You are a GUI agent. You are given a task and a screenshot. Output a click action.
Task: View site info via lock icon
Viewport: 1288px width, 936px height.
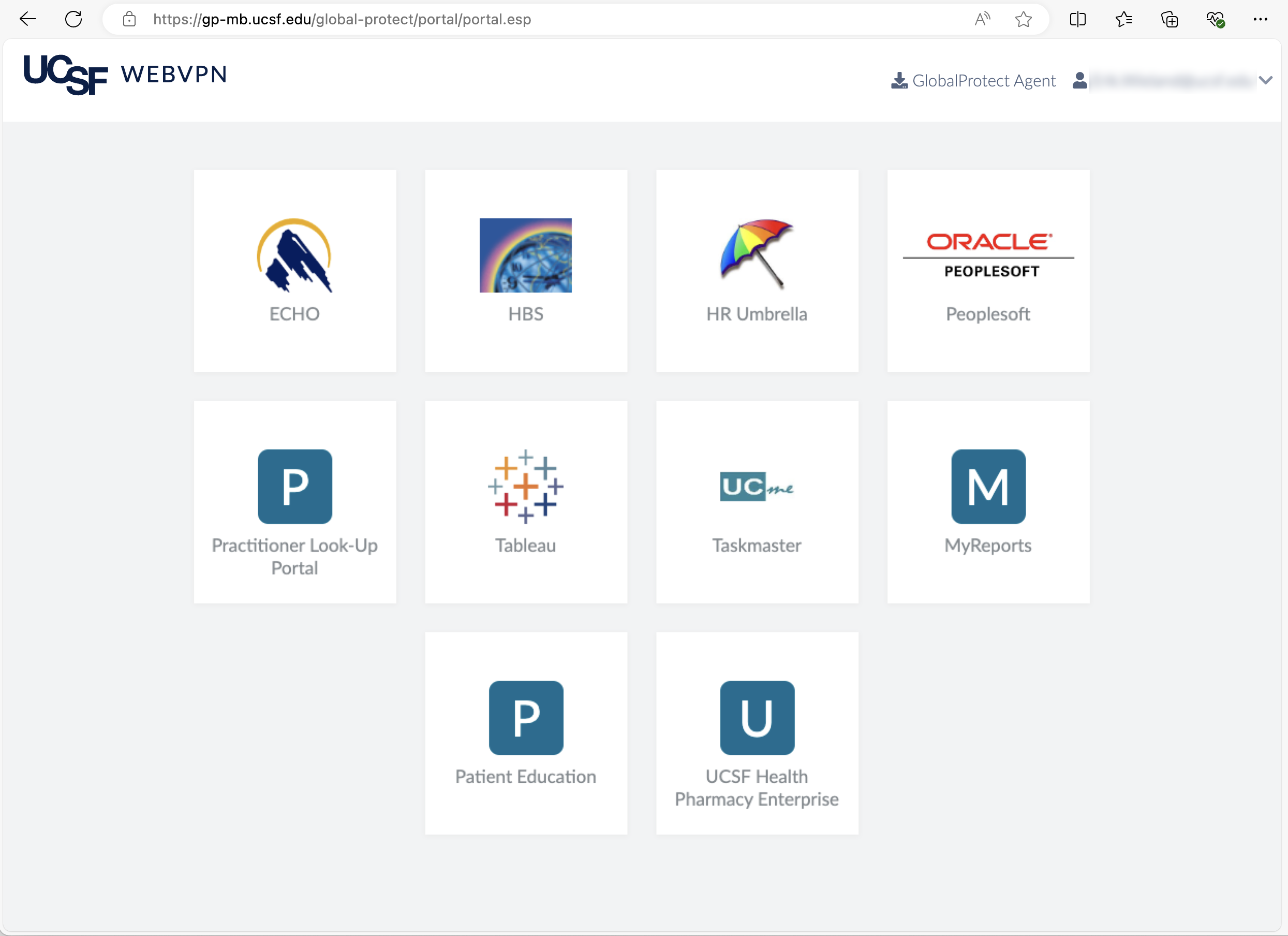(129, 19)
